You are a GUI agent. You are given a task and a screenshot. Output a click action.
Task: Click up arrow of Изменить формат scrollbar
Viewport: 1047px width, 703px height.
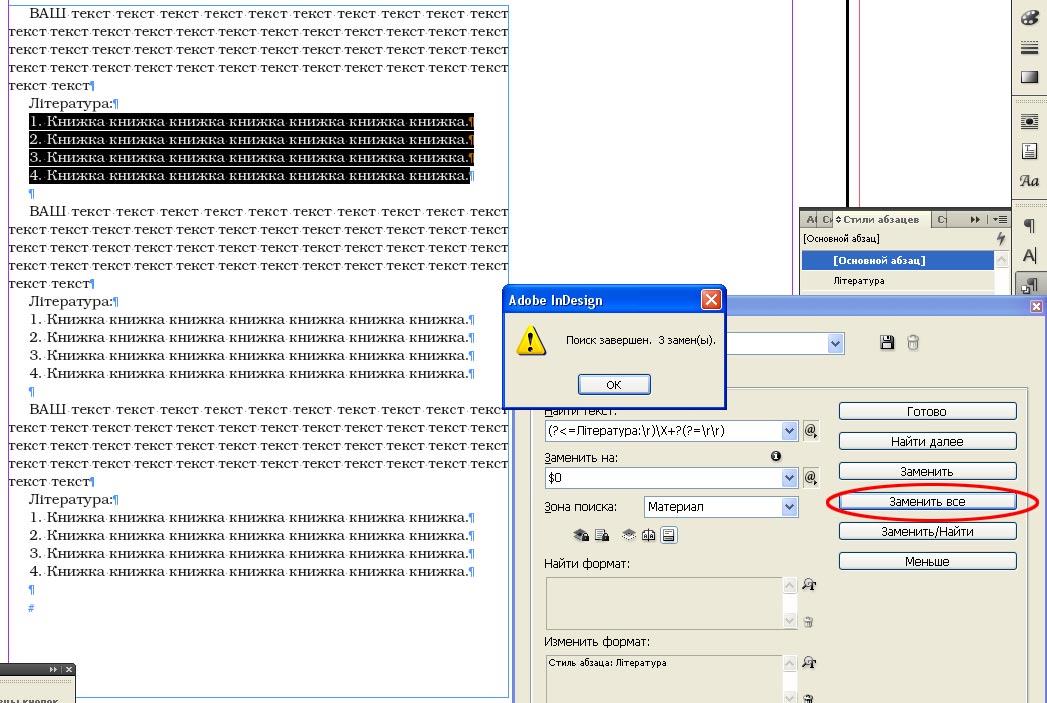pyautogui.click(x=789, y=663)
